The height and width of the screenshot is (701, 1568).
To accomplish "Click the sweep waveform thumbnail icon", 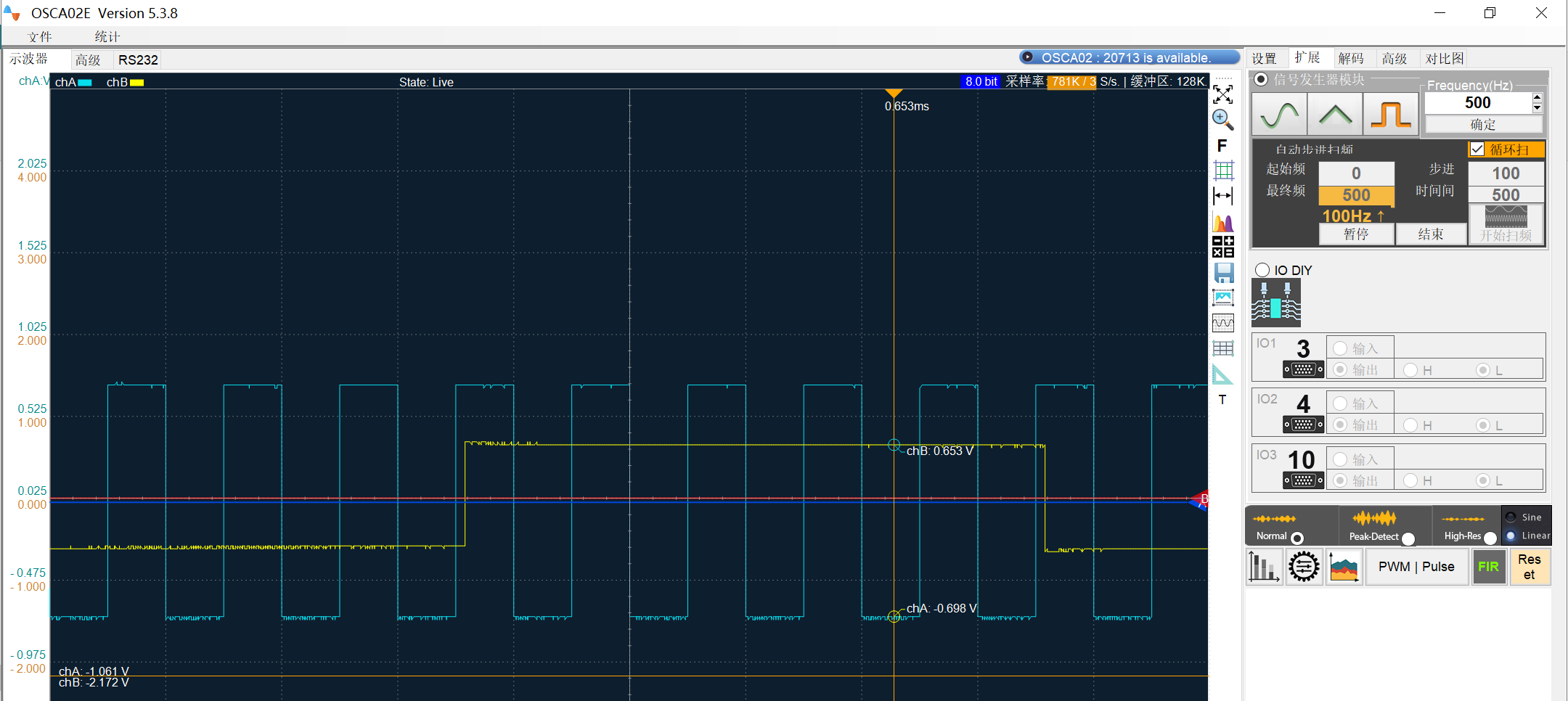I will click(x=1506, y=216).
